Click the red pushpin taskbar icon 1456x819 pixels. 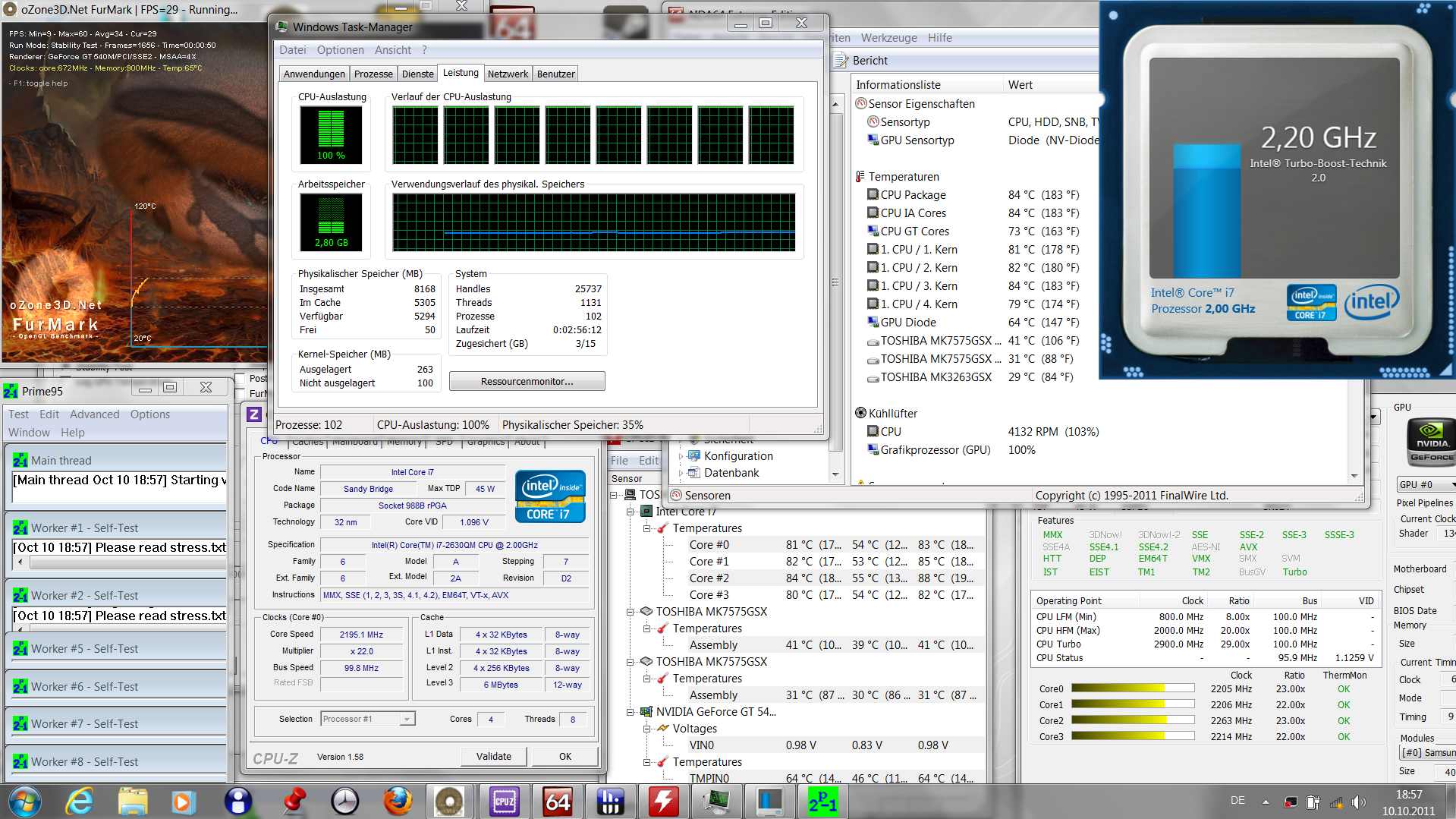click(x=294, y=802)
